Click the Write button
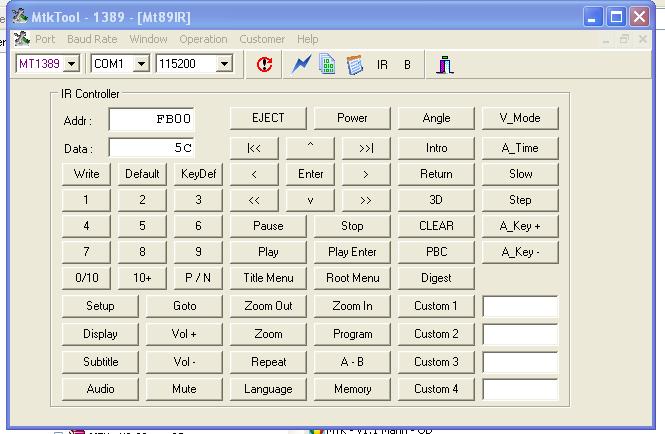Screen dimensions: 665x434 pyautogui.click(x=86, y=174)
